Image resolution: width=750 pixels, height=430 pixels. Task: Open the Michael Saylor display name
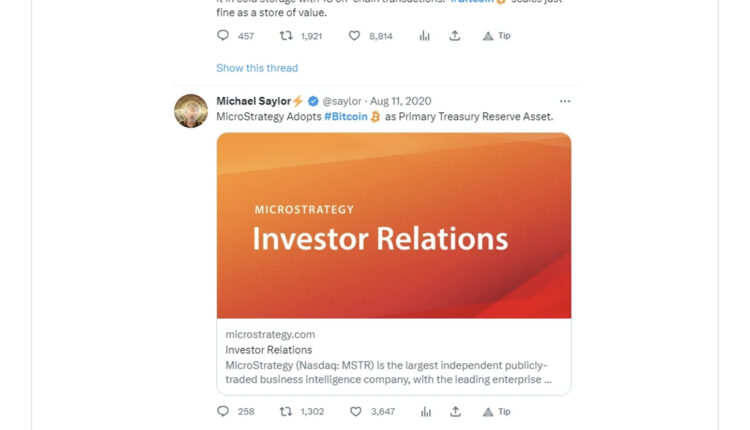pos(253,101)
